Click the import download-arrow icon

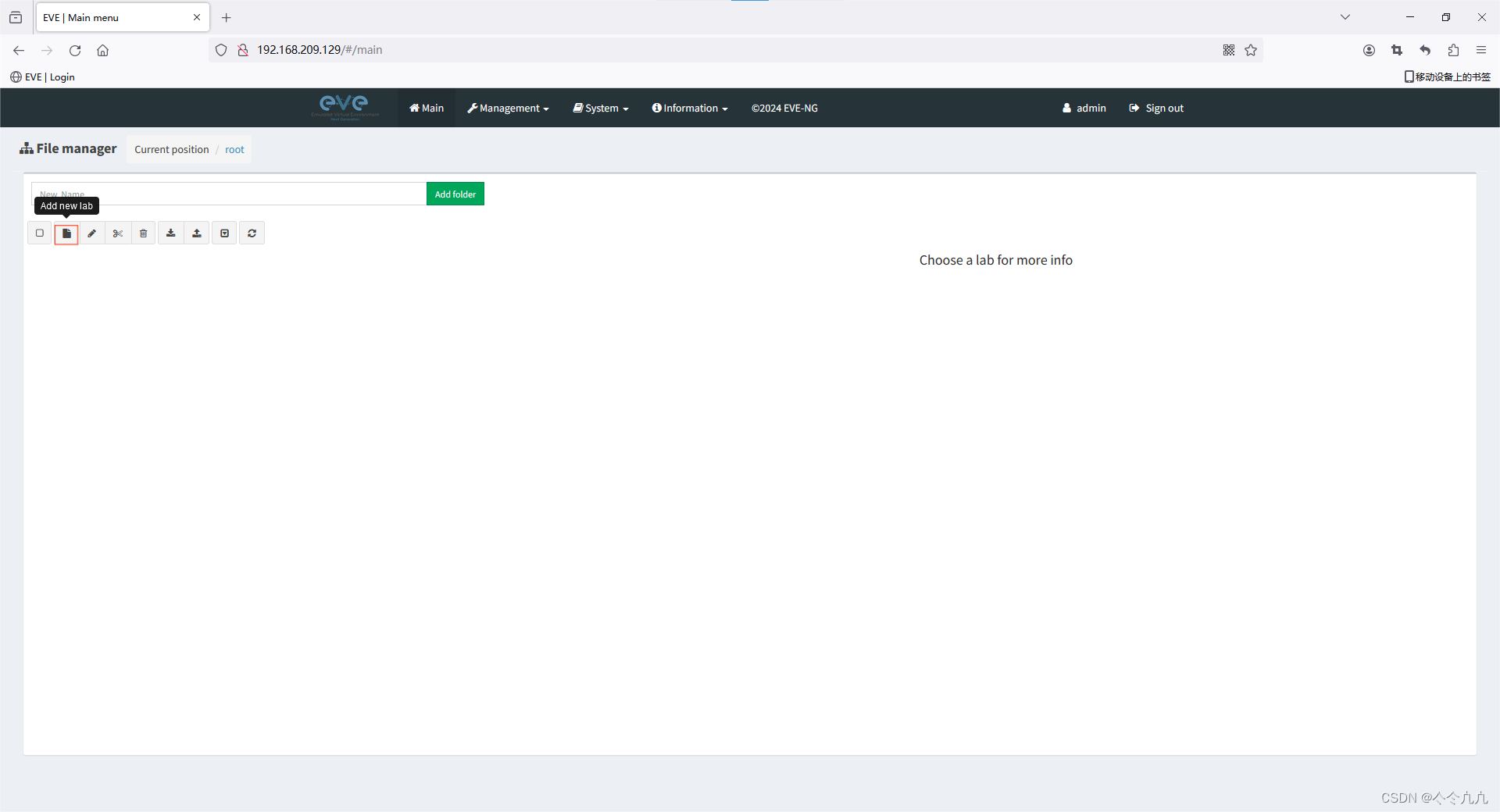tap(171, 233)
